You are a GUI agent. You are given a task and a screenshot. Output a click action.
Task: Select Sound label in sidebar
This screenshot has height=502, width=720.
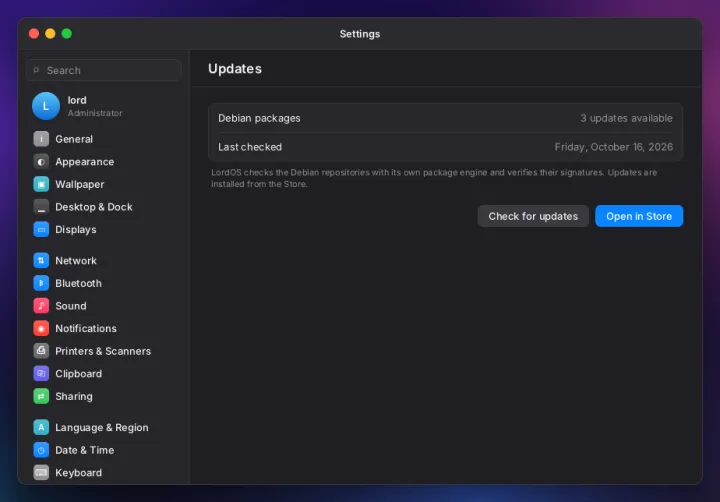71,305
